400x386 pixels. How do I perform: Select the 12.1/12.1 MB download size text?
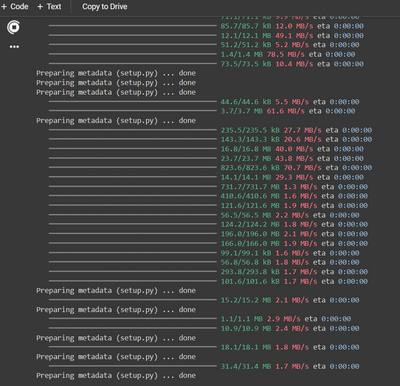246,35
